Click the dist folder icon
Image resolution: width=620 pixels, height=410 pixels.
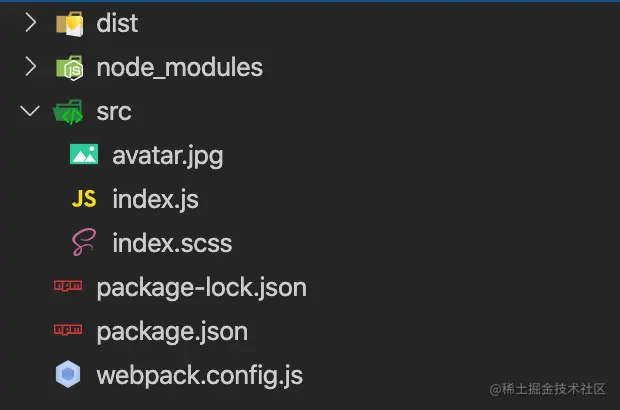click(x=69, y=23)
